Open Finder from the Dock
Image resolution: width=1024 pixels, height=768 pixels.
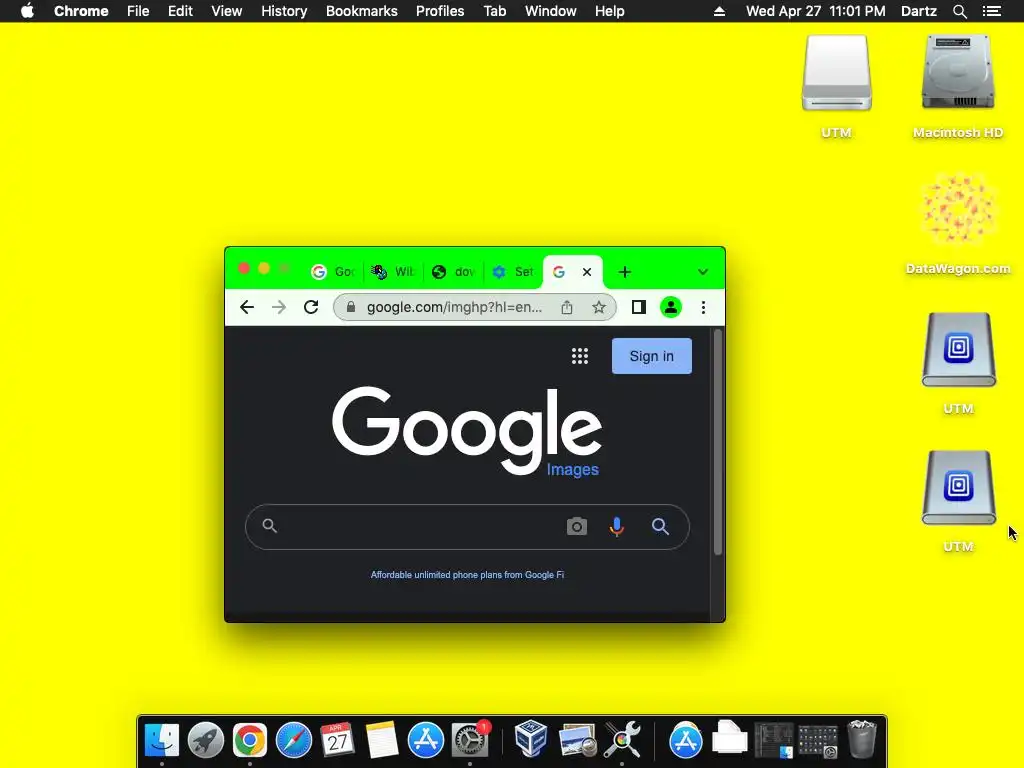[x=162, y=741]
